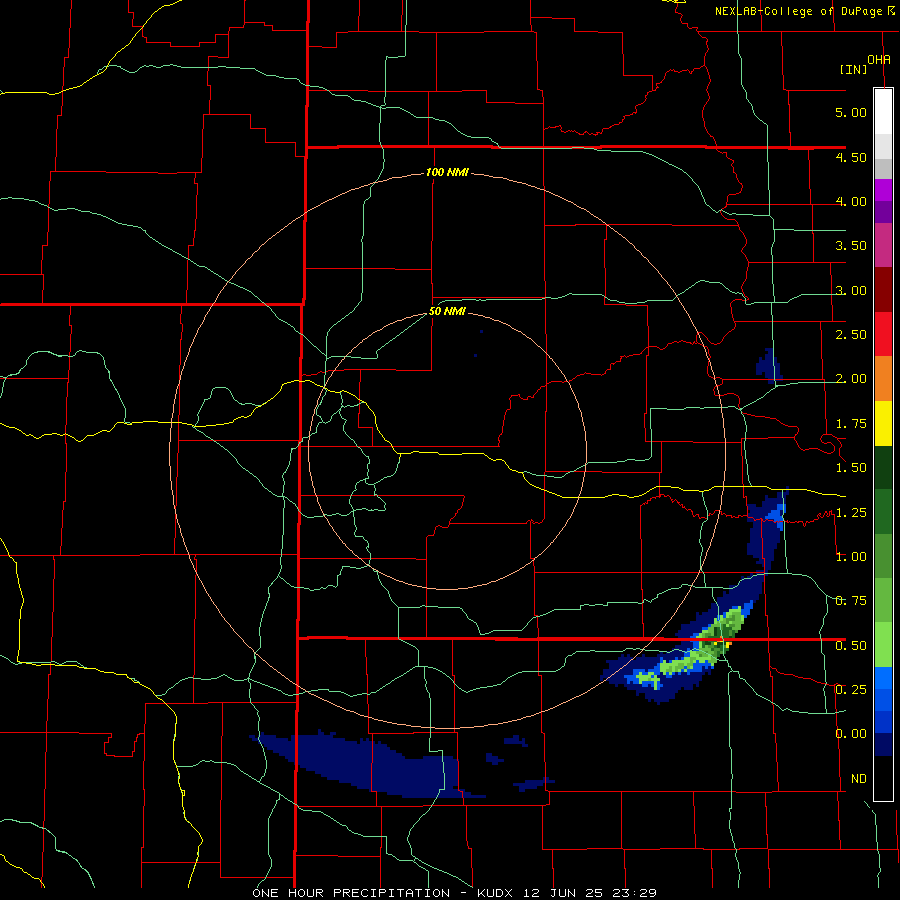Select the 1.50 legend value
The height and width of the screenshot is (900, 900).
(851, 468)
